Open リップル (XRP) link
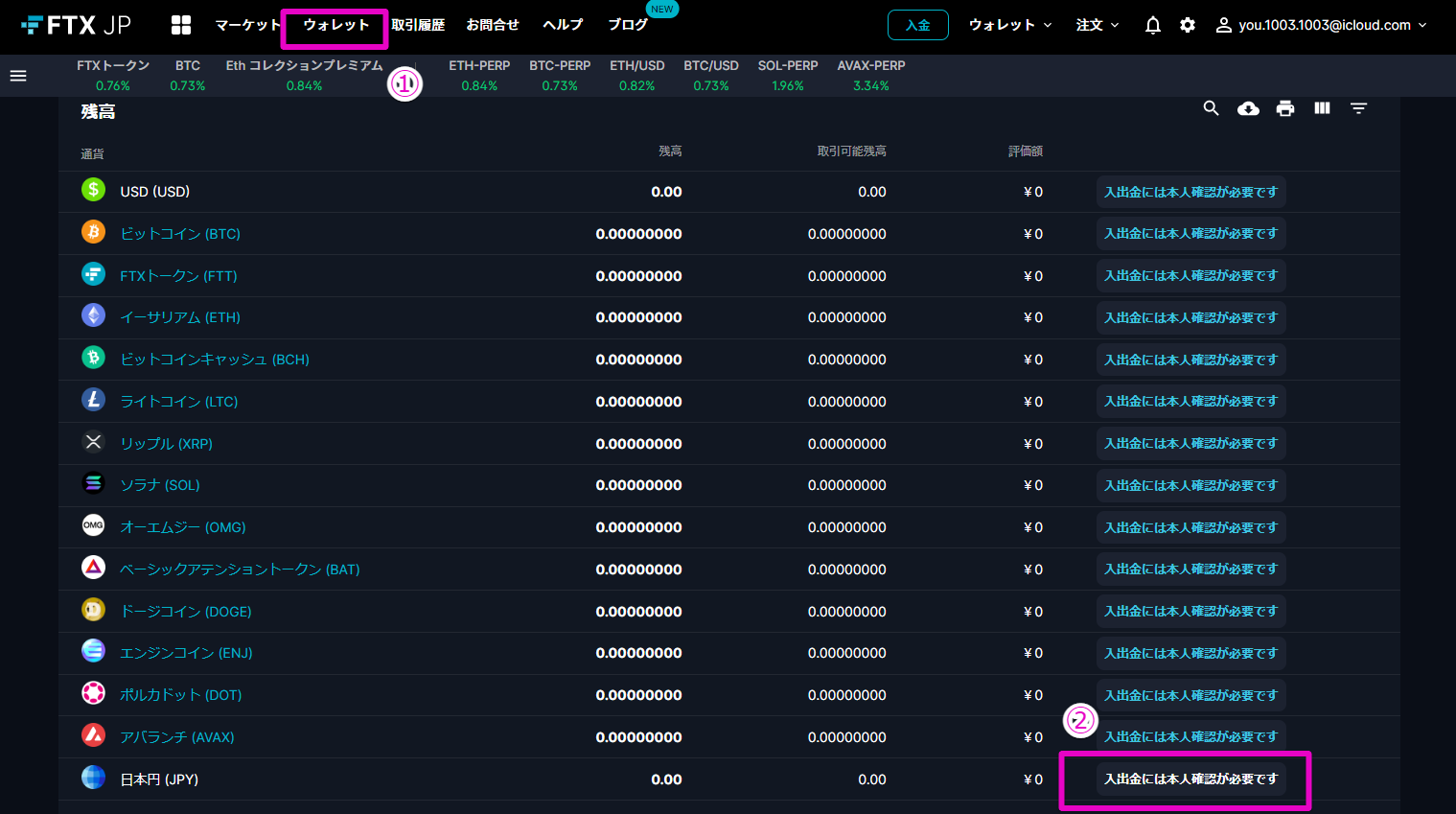The height and width of the screenshot is (814, 1456). point(166,444)
